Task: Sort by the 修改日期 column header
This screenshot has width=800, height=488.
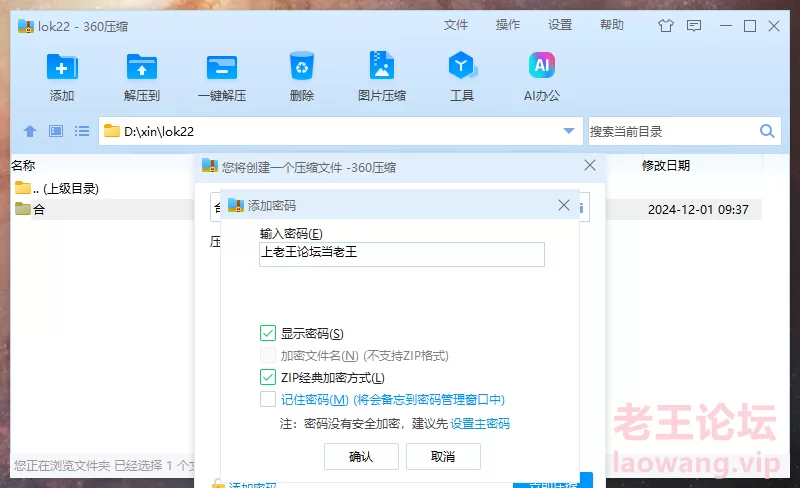Action: point(666,165)
